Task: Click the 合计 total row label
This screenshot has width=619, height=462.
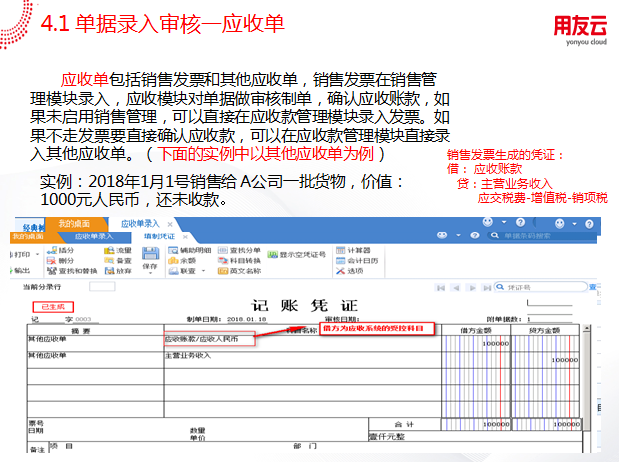Action: pos(405,424)
